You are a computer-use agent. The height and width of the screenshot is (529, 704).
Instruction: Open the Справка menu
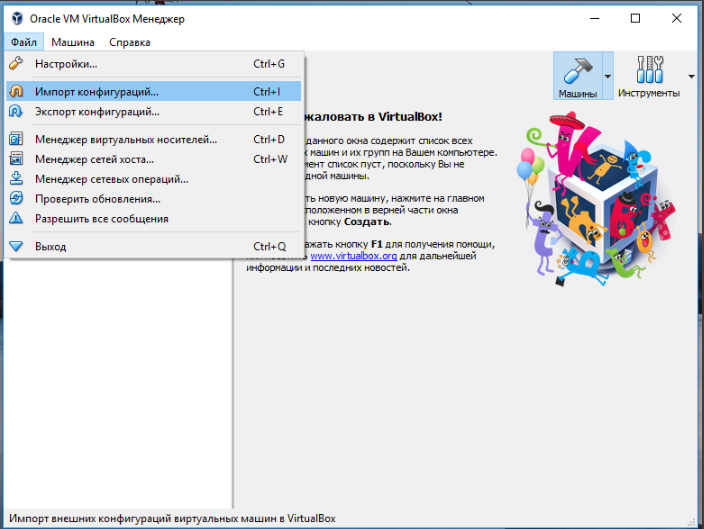tap(130, 42)
